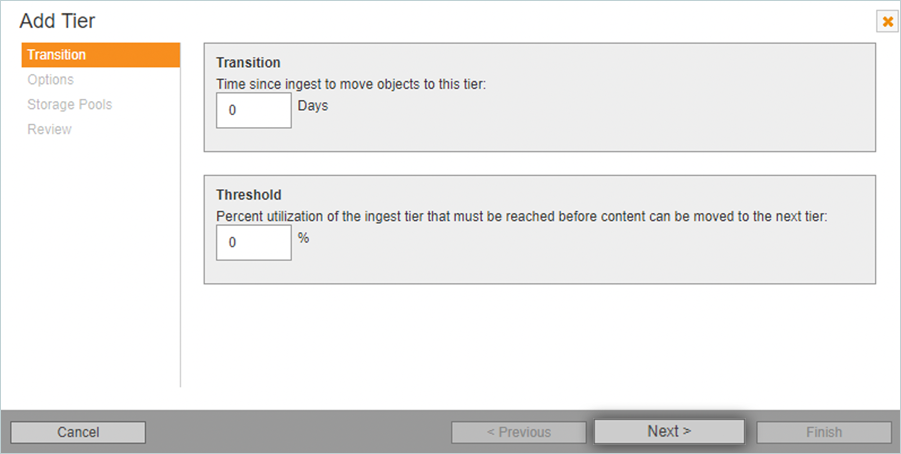Click the Add Tier dialog title

point(57,21)
